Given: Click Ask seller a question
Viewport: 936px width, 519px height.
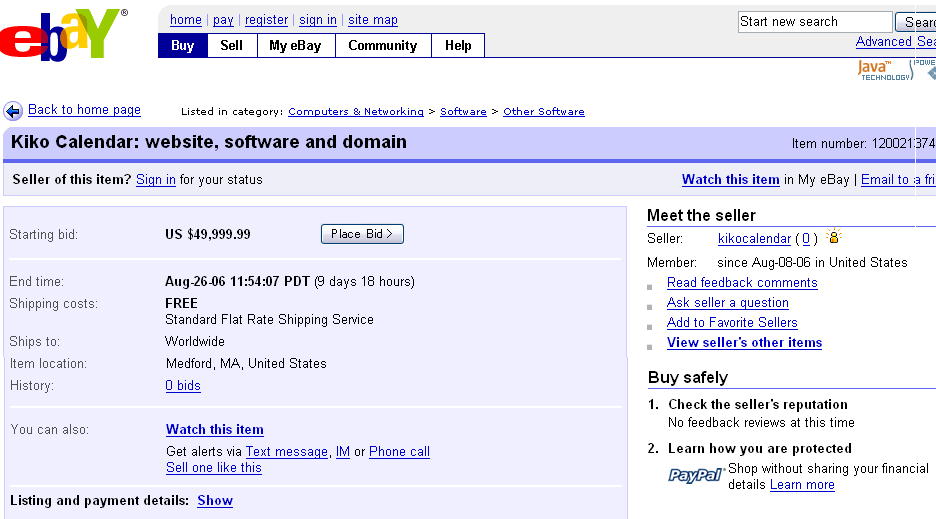Looking at the screenshot, I should point(728,303).
